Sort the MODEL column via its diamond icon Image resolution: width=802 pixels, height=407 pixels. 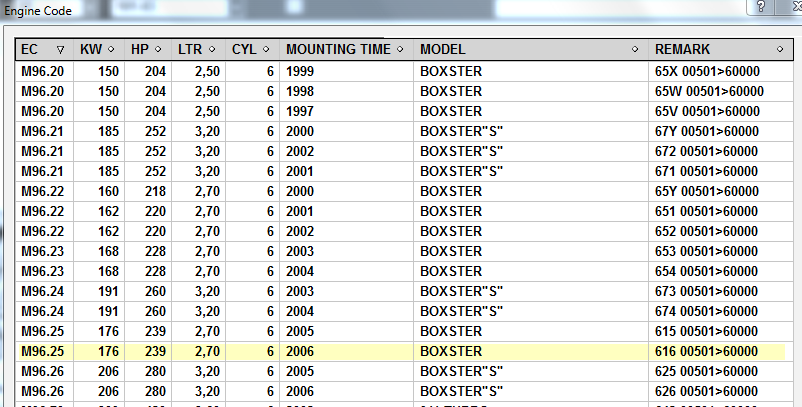coord(635,50)
